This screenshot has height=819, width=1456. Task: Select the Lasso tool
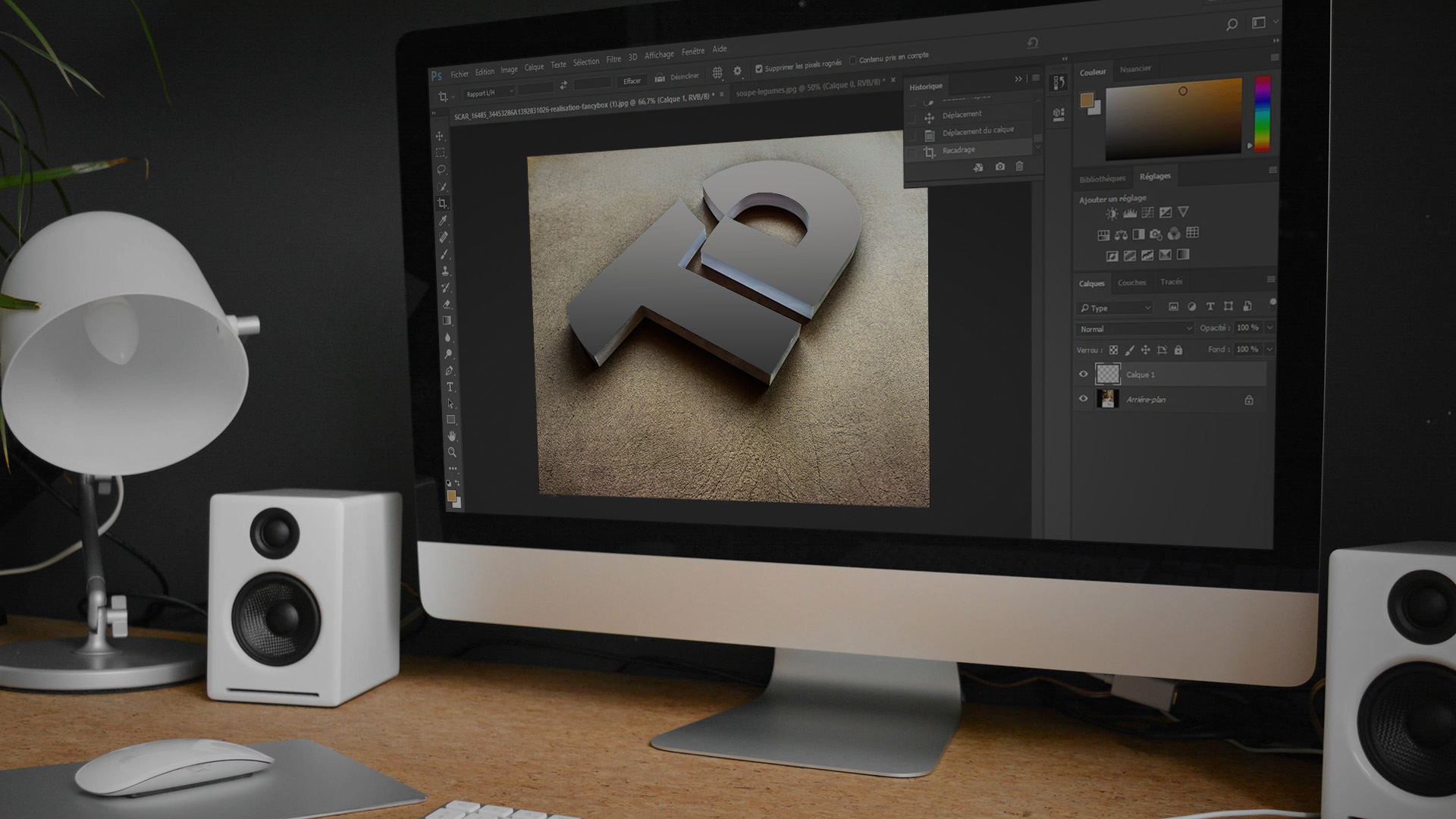pos(441,169)
